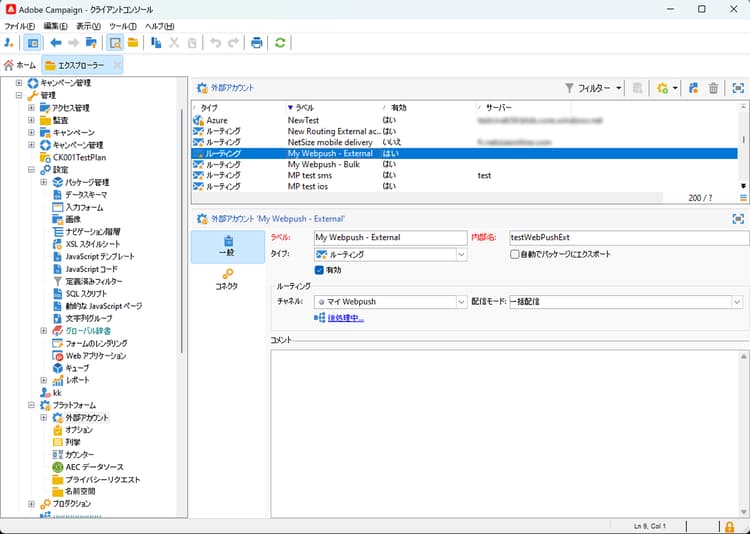Image resolution: width=750 pixels, height=534 pixels.
Task: Click fullscreen icon in the detail header
Action: coord(739,217)
